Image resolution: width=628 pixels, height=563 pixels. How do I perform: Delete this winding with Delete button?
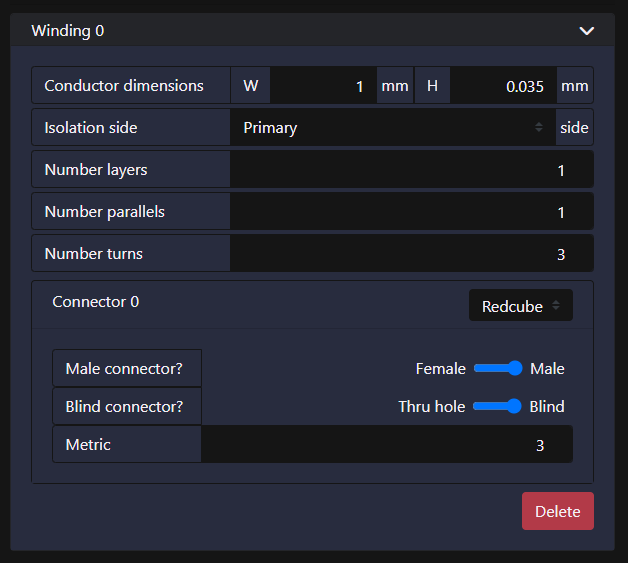pyautogui.click(x=558, y=511)
